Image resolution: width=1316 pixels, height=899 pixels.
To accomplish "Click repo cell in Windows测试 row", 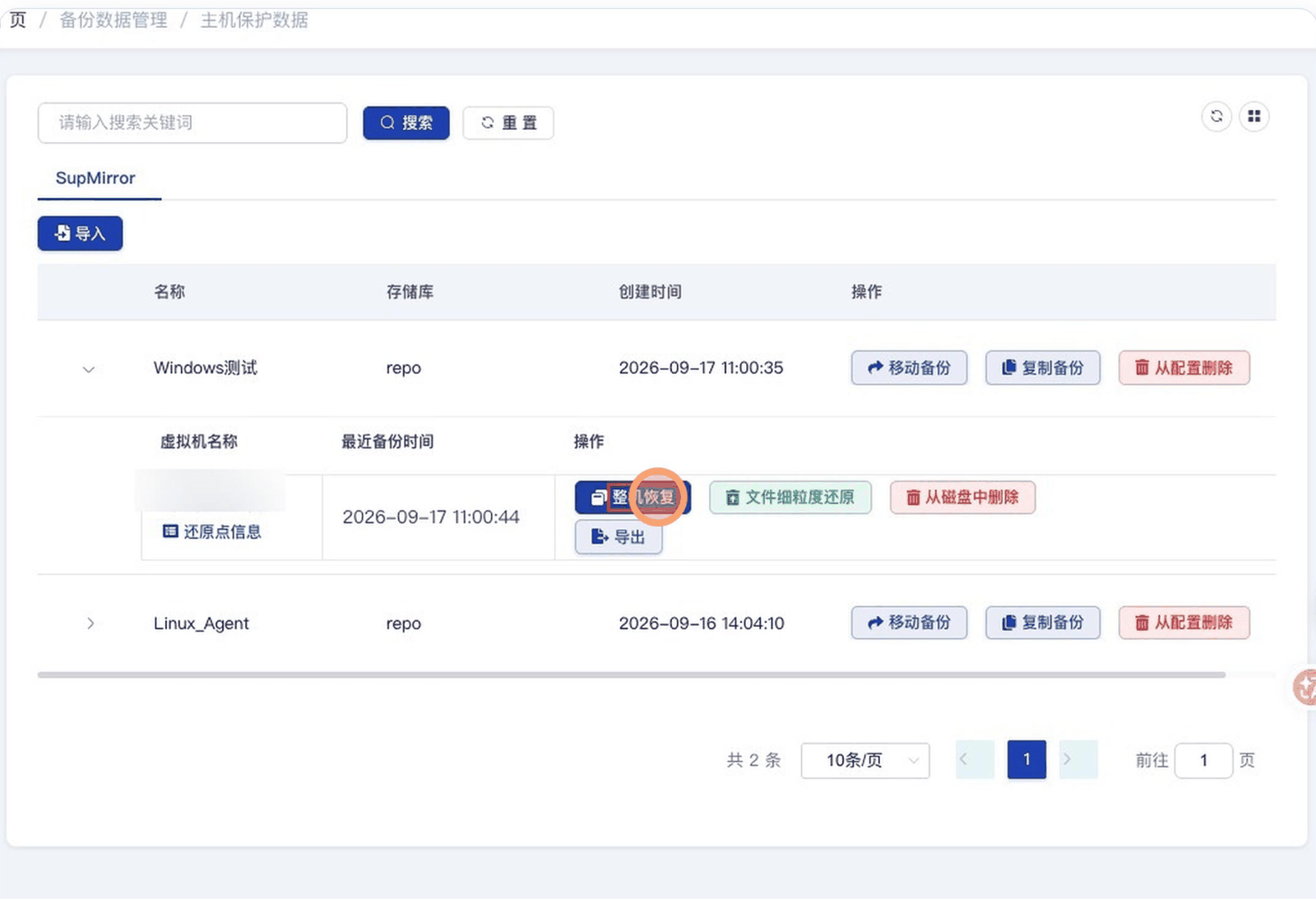I will coord(404,368).
